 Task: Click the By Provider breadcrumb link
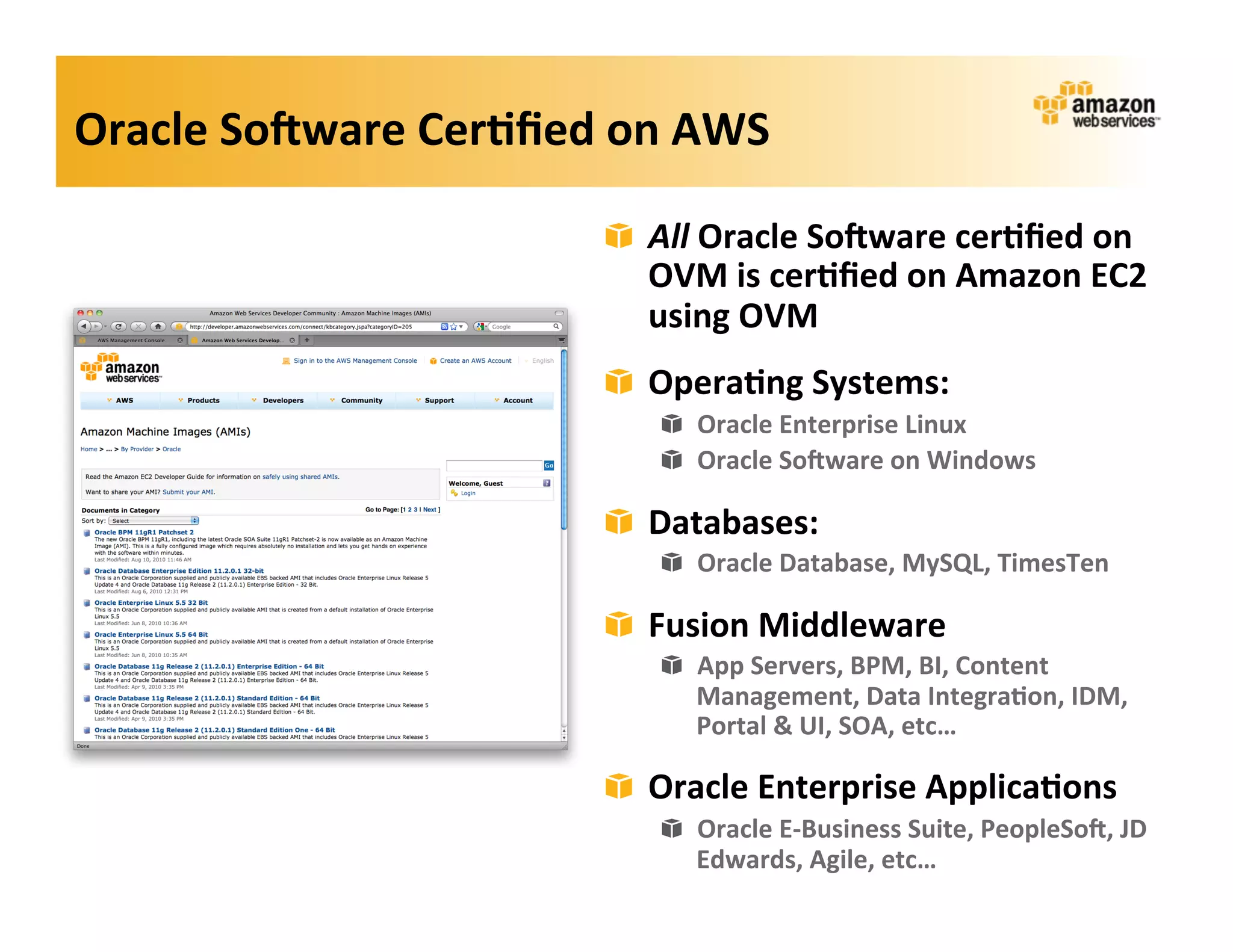[137, 449]
